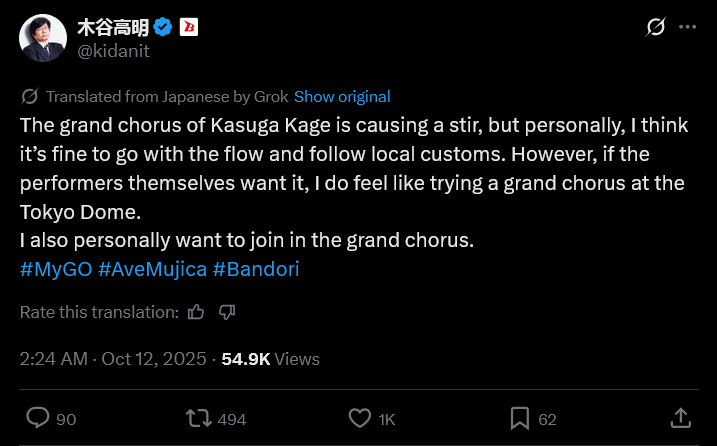This screenshot has width=717, height=446.
Task: Rate translation with thumbs down
Action: coord(227,312)
